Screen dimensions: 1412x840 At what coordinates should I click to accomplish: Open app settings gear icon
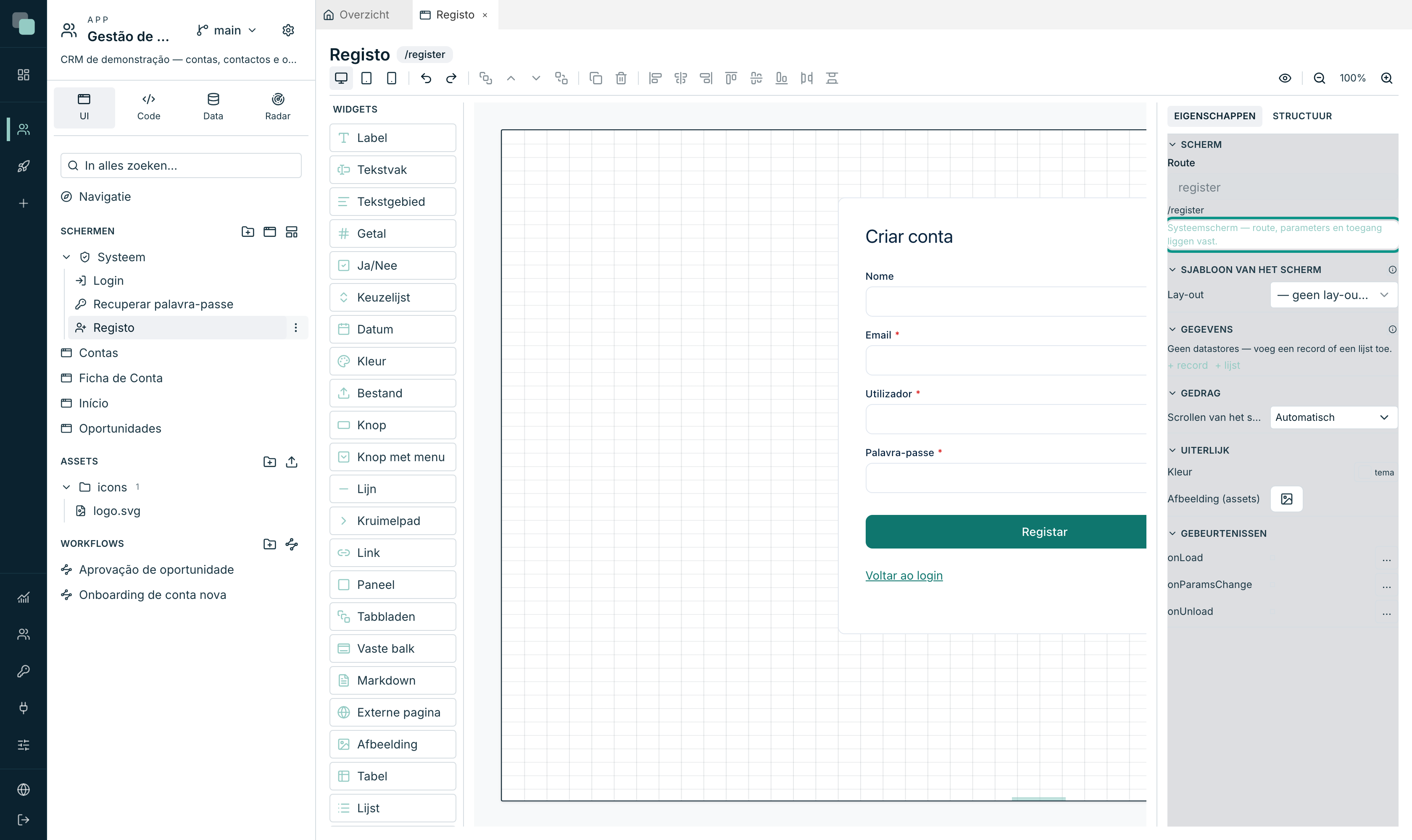pos(288,30)
